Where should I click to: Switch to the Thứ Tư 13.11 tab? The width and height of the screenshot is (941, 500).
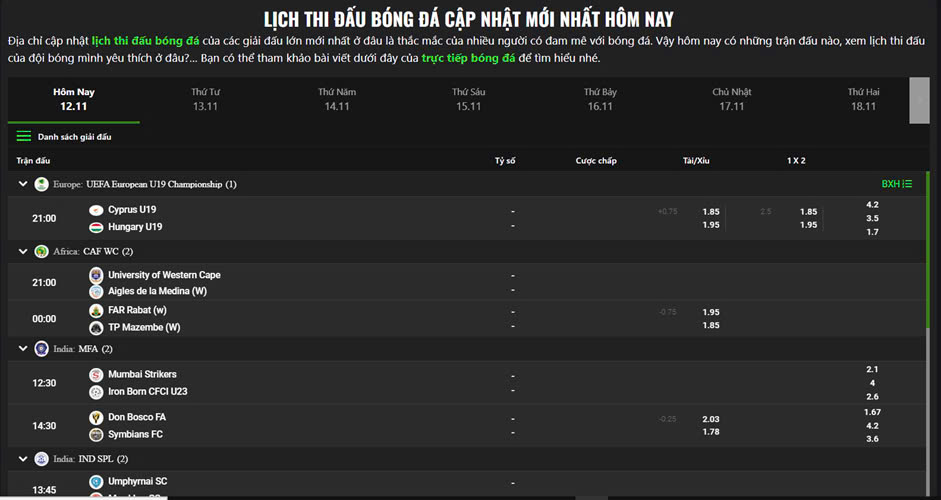(205, 99)
